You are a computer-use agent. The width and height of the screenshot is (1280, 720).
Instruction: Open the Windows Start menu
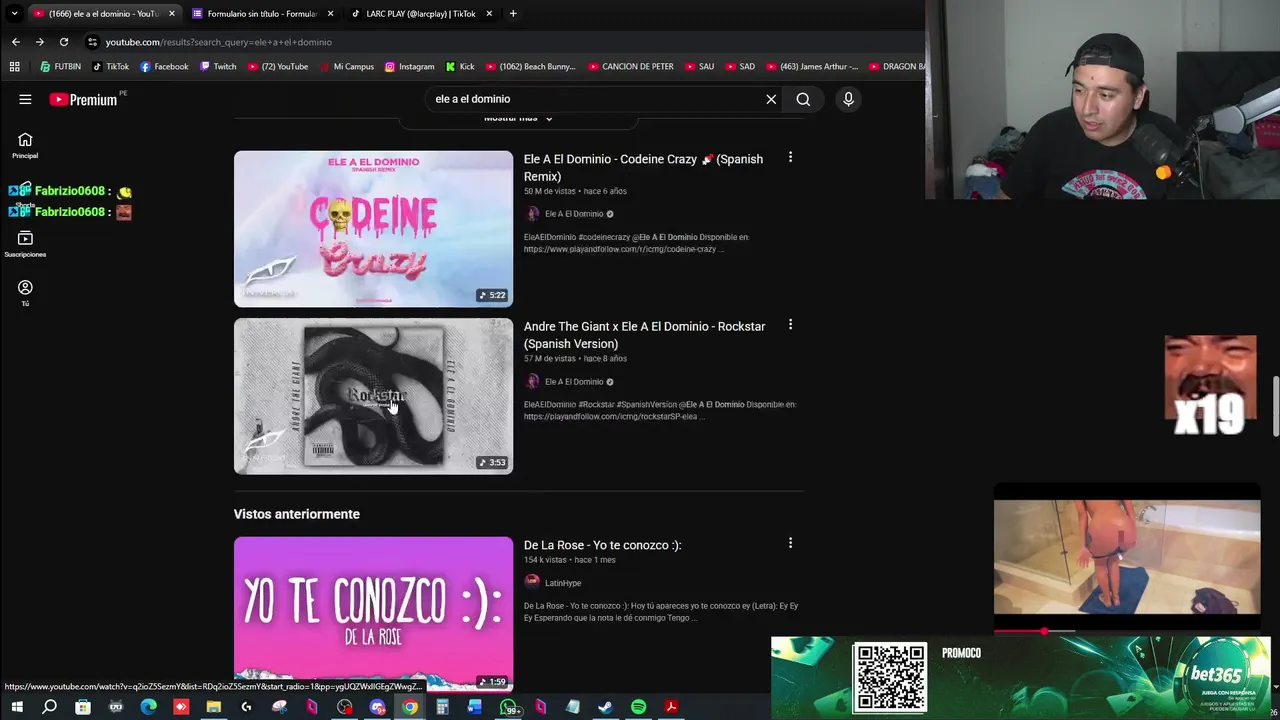pyautogui.click(x=17, y=707)
